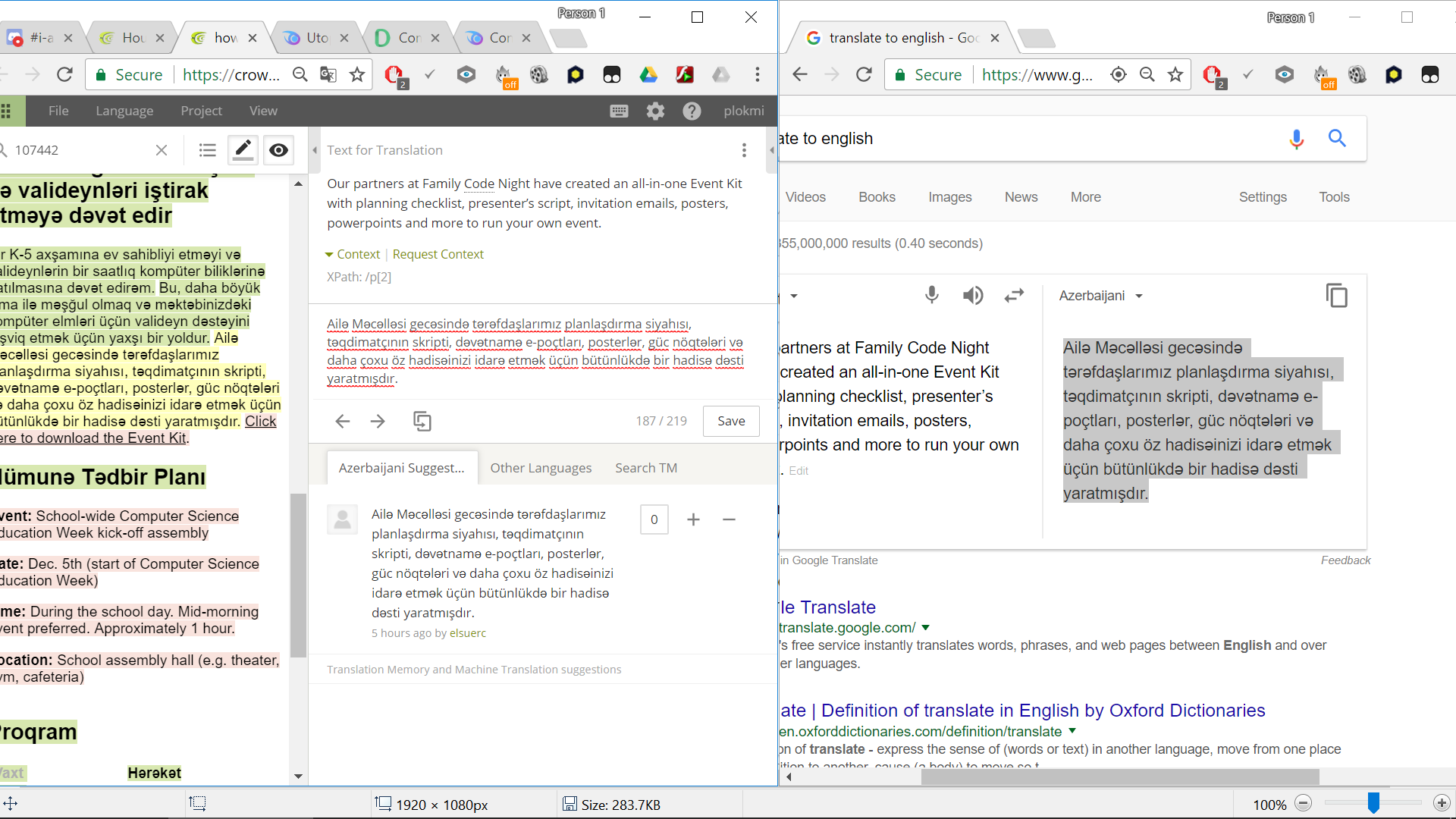Switch to Search TM tab

coord(646,468)
